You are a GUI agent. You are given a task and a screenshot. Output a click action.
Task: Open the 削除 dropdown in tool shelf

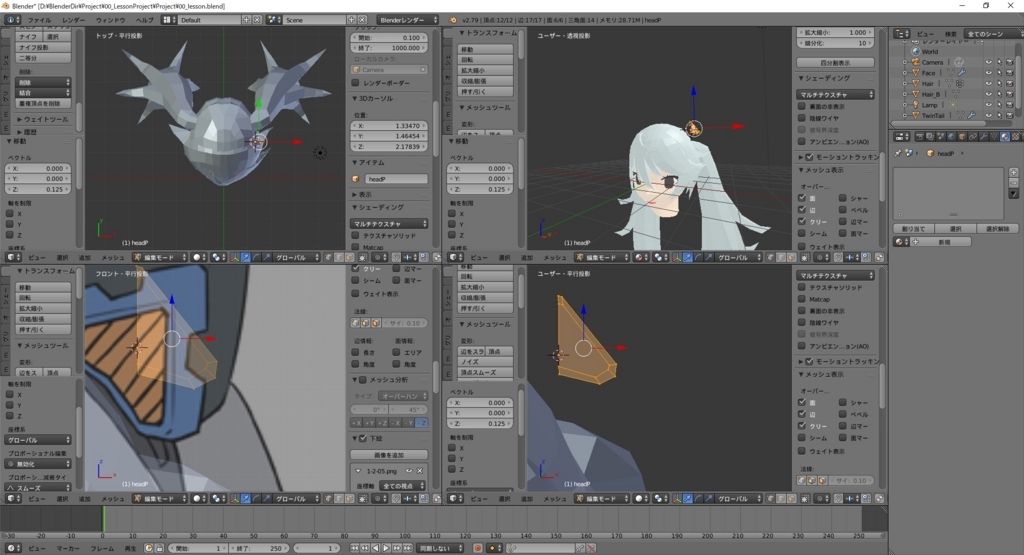tap(43, 82)
